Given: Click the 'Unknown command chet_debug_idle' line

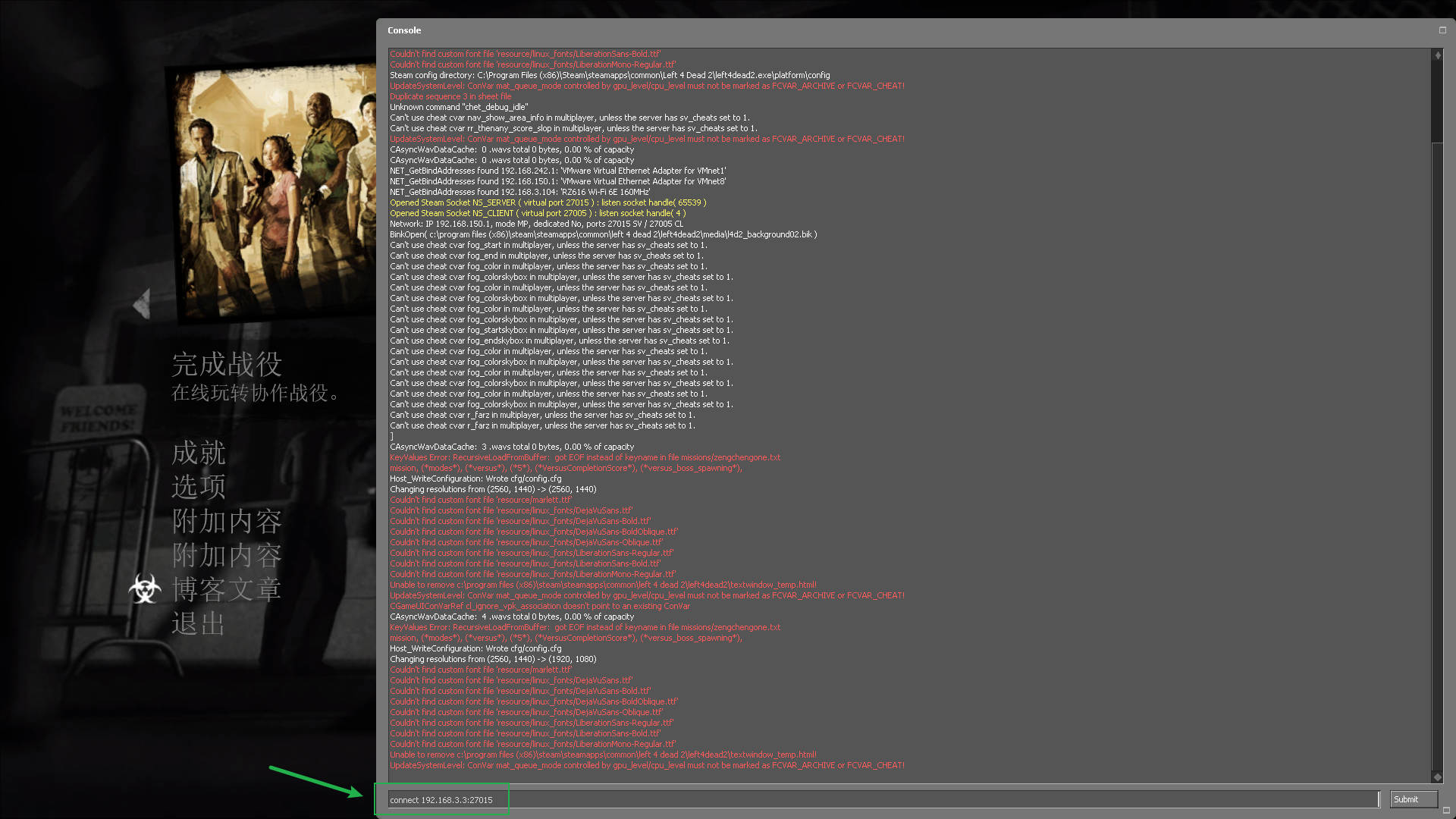Looking at the screenshot, I should pos(459,107).
